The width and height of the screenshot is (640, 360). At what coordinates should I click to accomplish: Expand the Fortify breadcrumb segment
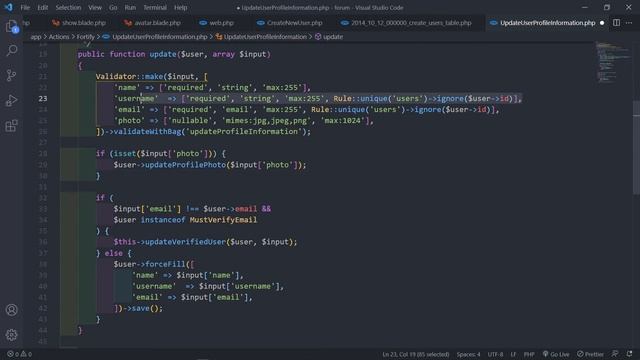click(x=85, y=37)
